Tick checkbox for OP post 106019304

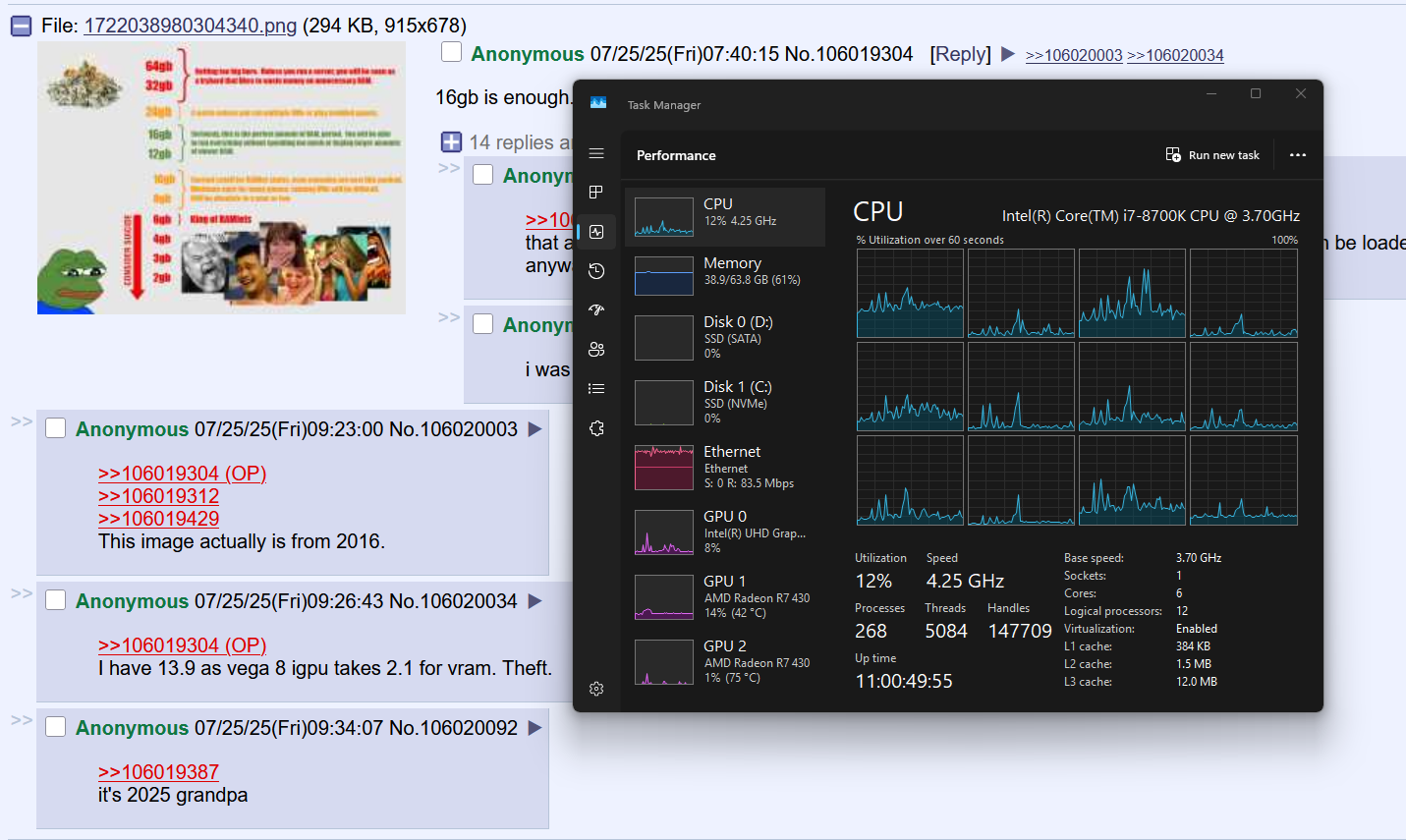[x=451, y=52]
